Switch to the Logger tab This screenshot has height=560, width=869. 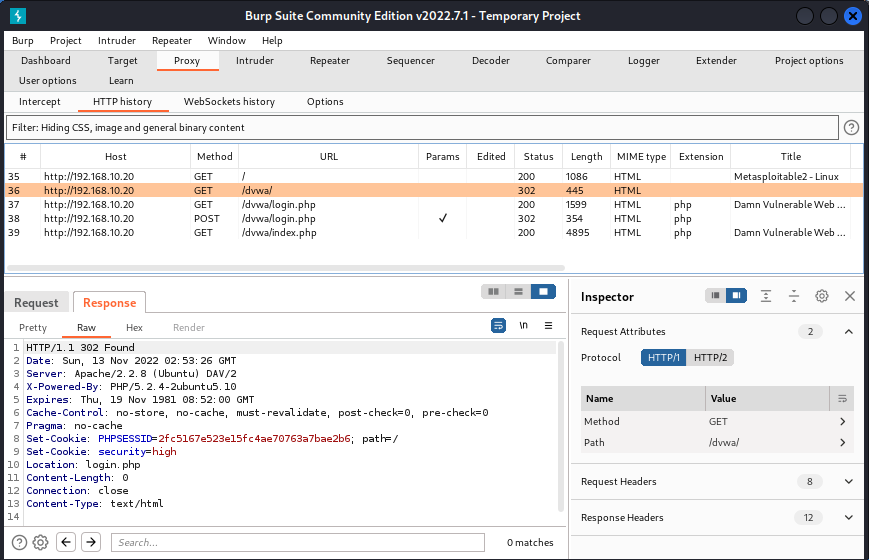[x=643, y=60]
